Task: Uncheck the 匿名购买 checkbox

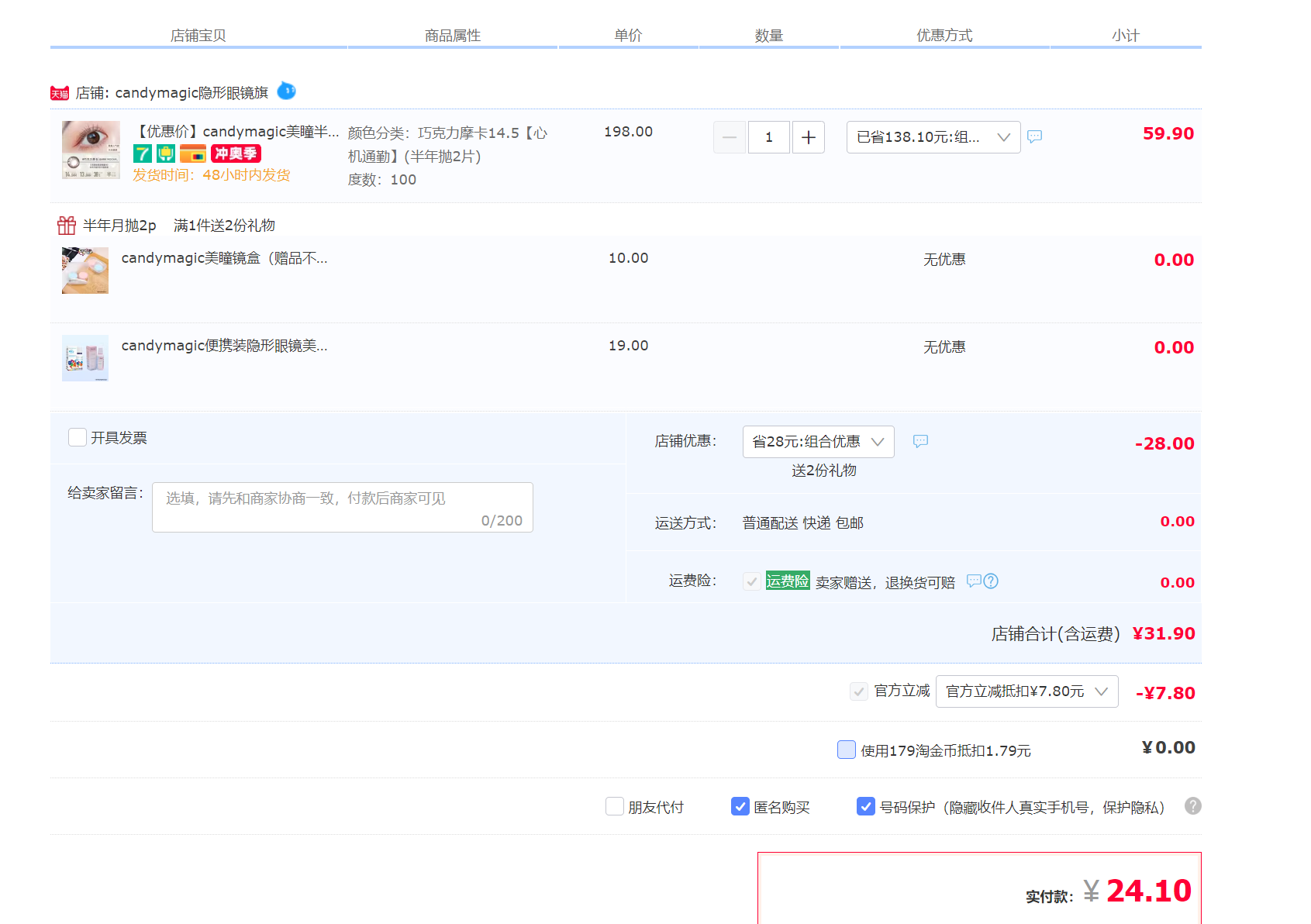Action: 740,806
